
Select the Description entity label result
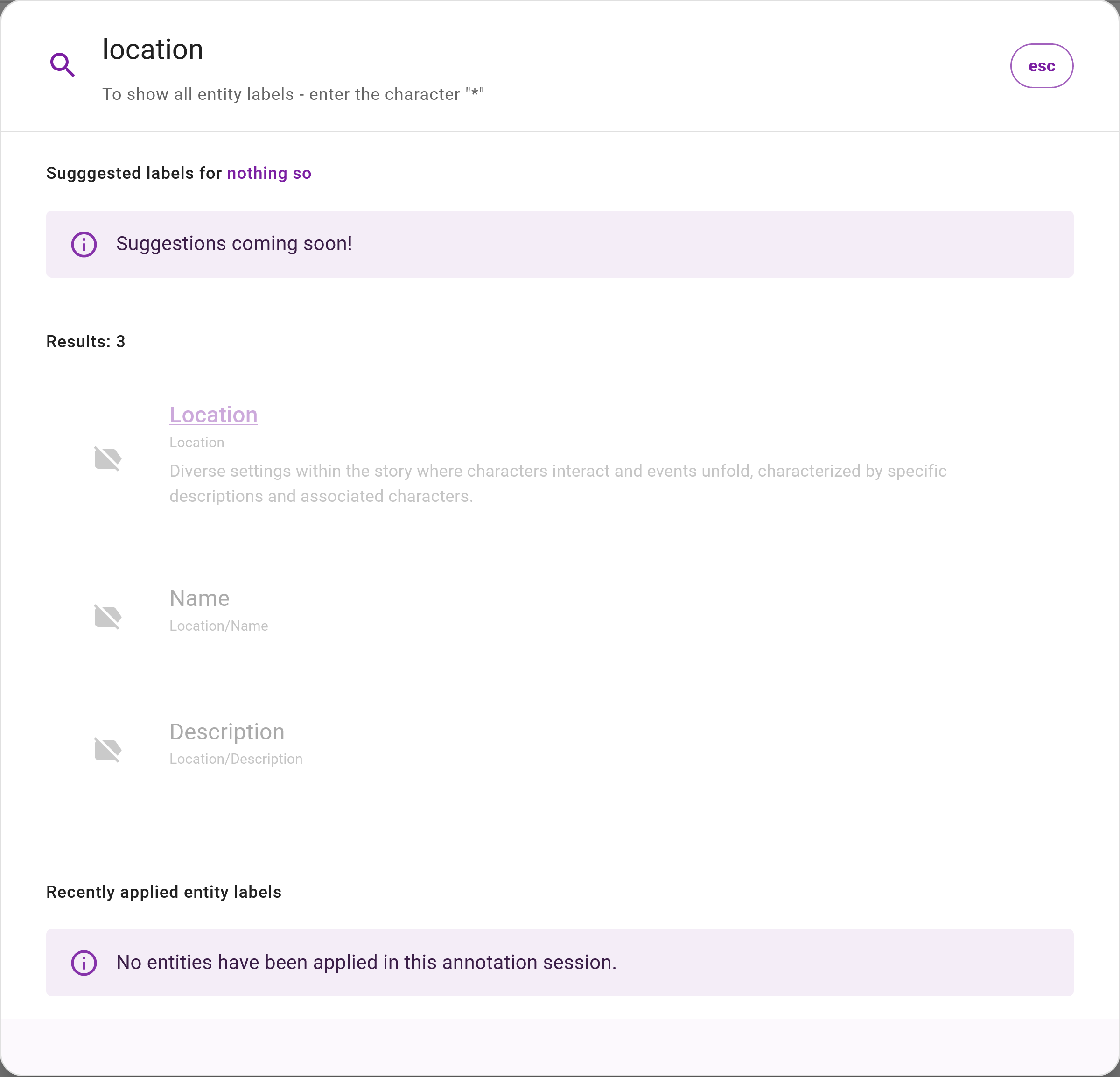point(227,732)
